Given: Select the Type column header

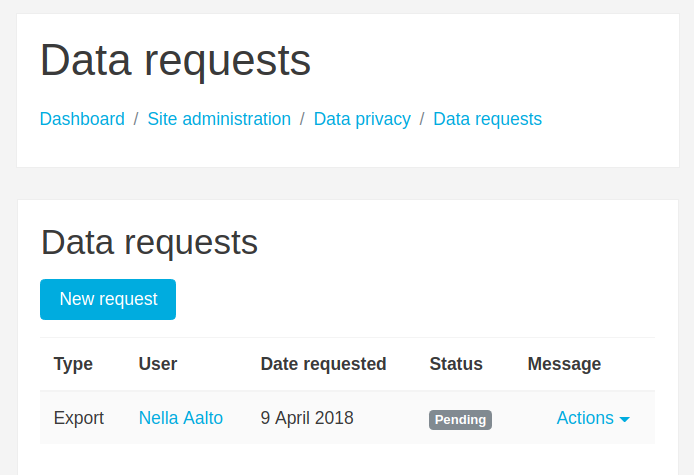Looking at the screenshot, I should [x=73, y=364].
